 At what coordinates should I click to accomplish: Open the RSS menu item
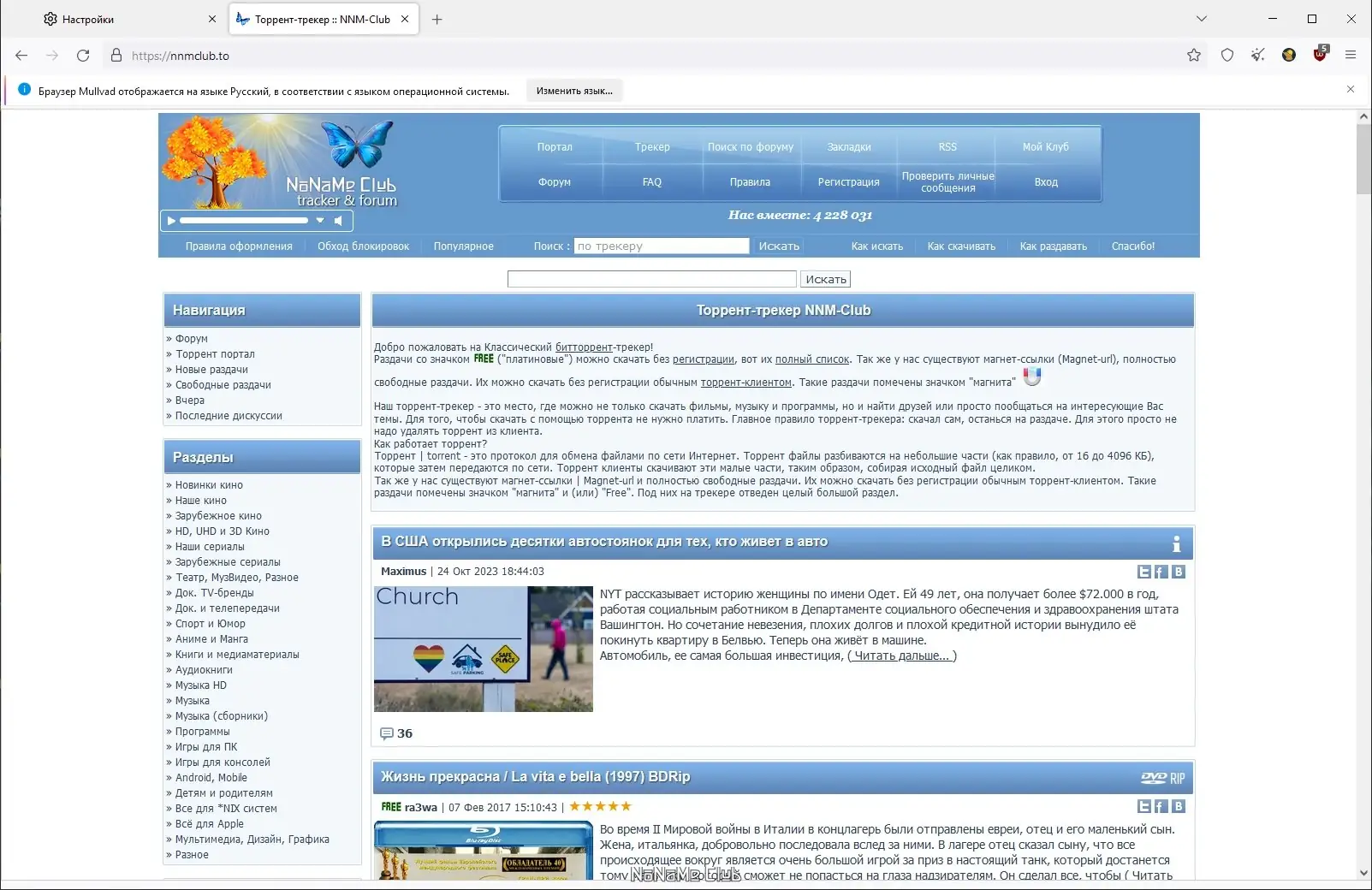(x=947, y=147)
